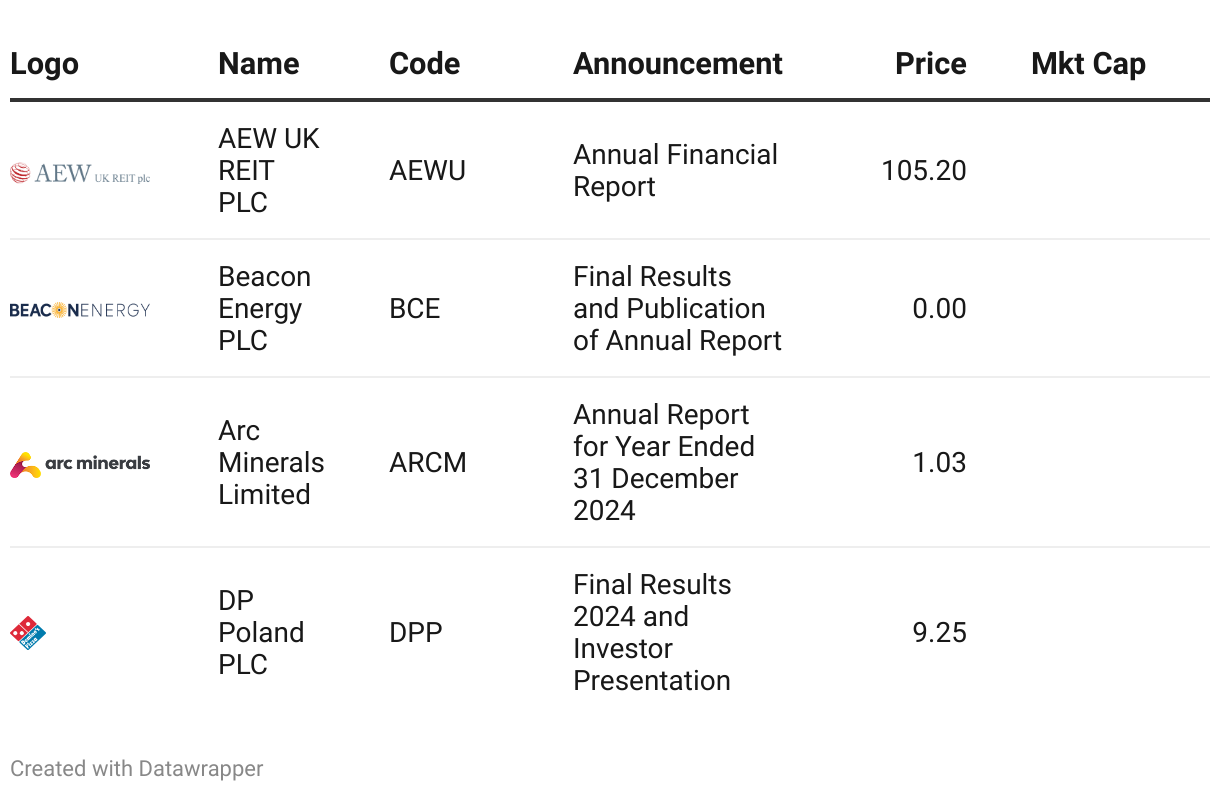Open Beacon's Final Results announcement

tap(677, 309)
